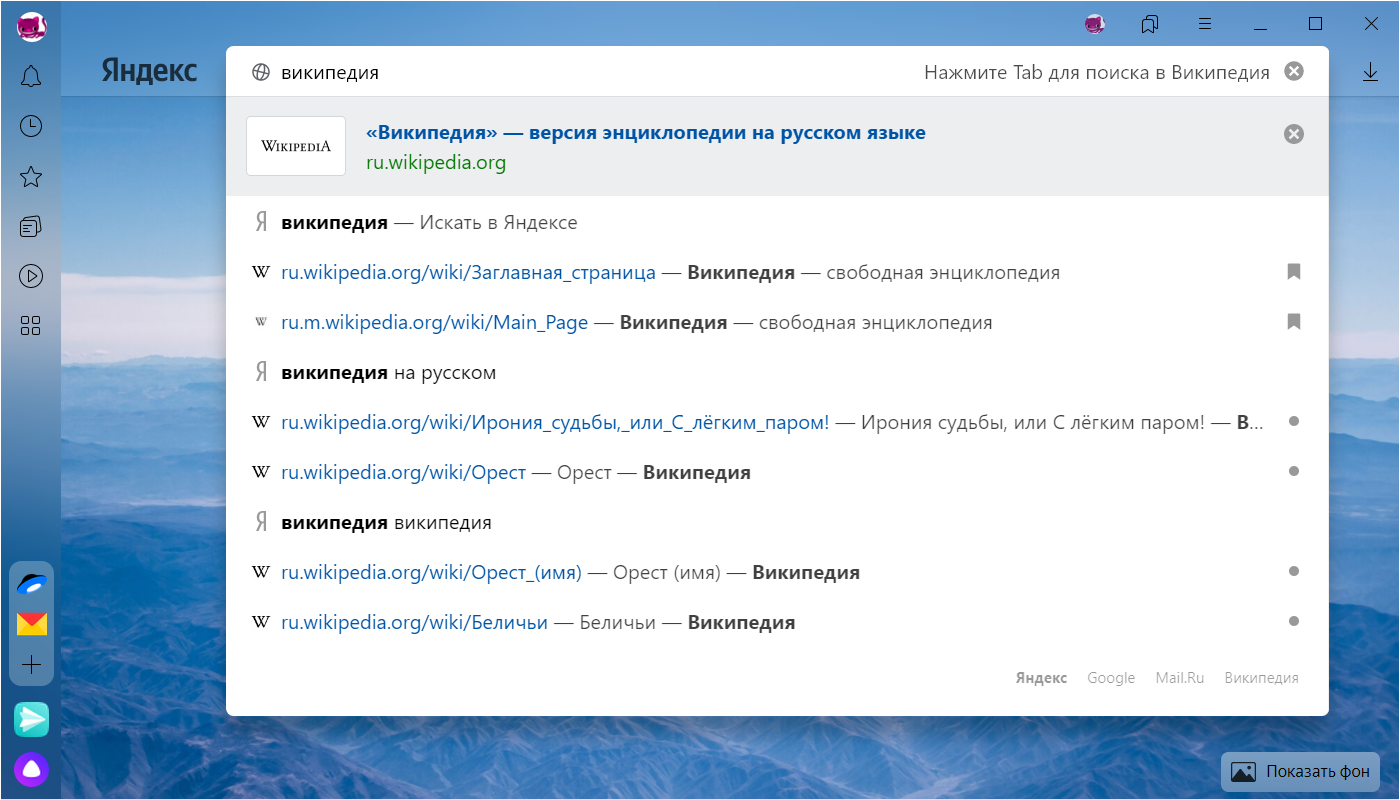Click the 'Нажмите Tab для поиска' hint
The image size is (1400, 800).
pyautogui.click(x=1097, y=72)
